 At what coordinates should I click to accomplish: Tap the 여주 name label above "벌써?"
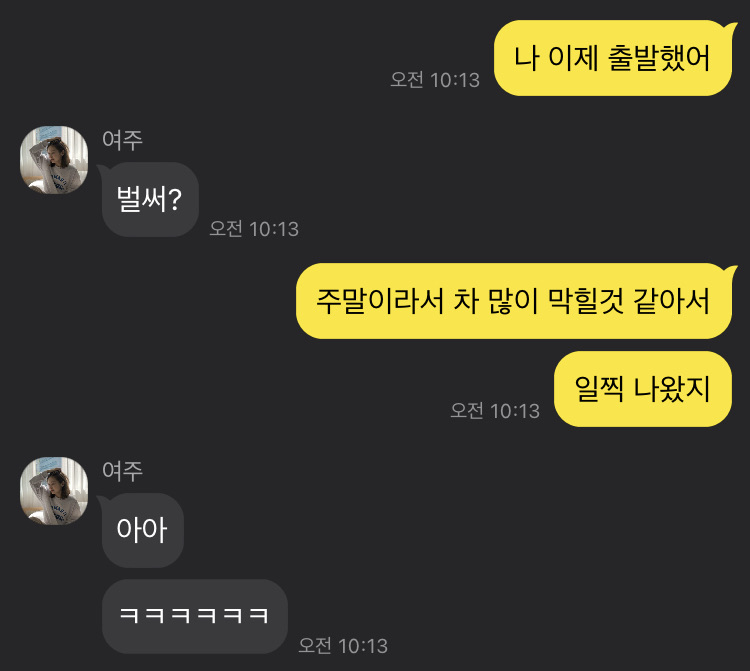tap(122, 140)
